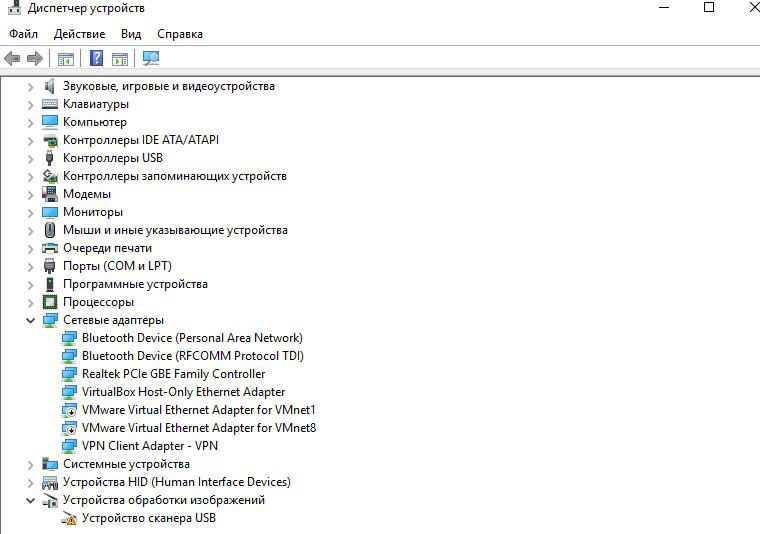760x534 pixels.
Task: Click the icon beside Программные устройства
Action: tap(49, 284)
